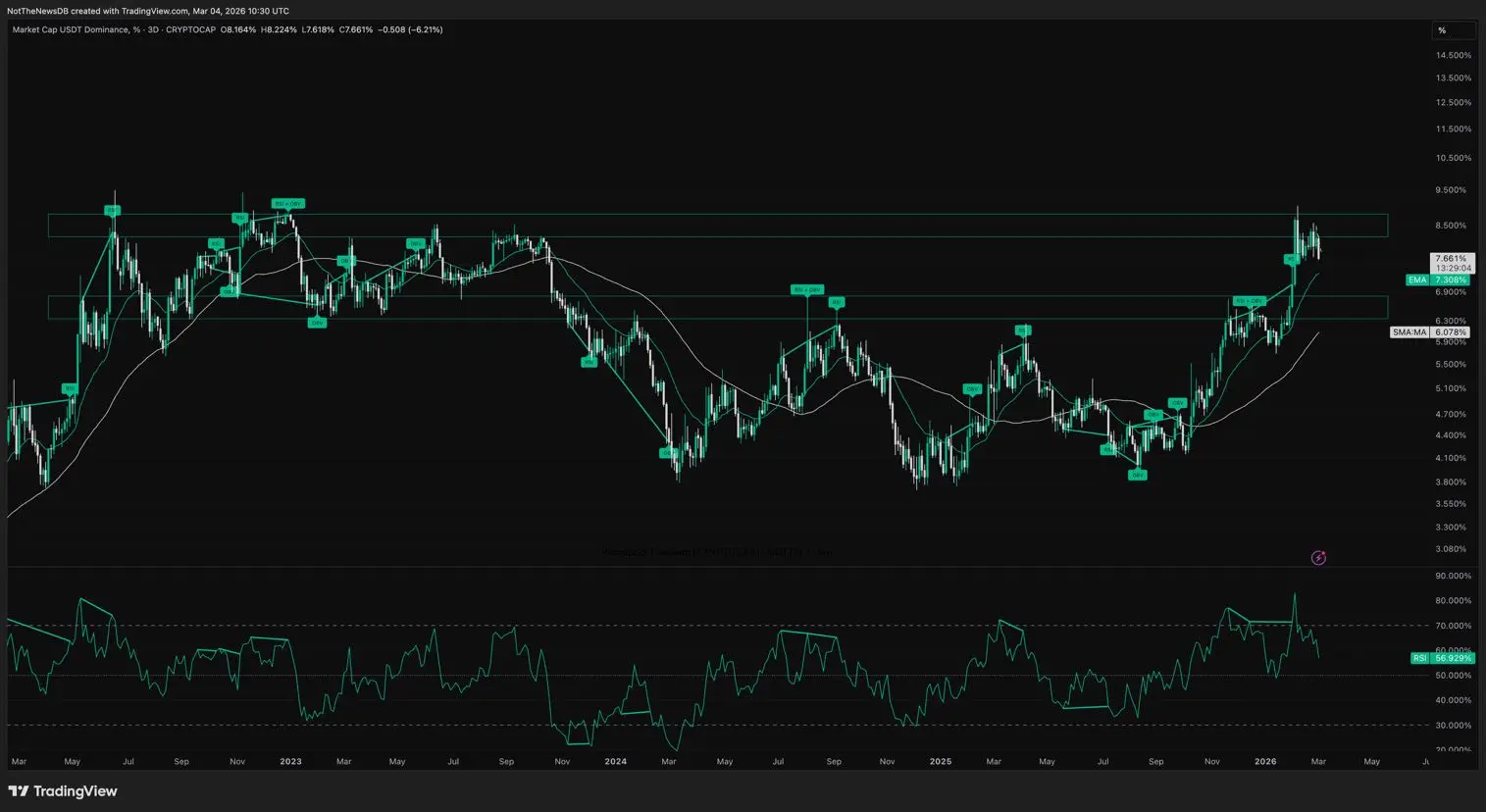Click the 90.000% level on the RSI axis
1486x812 pixels.
pos(1453,576)
